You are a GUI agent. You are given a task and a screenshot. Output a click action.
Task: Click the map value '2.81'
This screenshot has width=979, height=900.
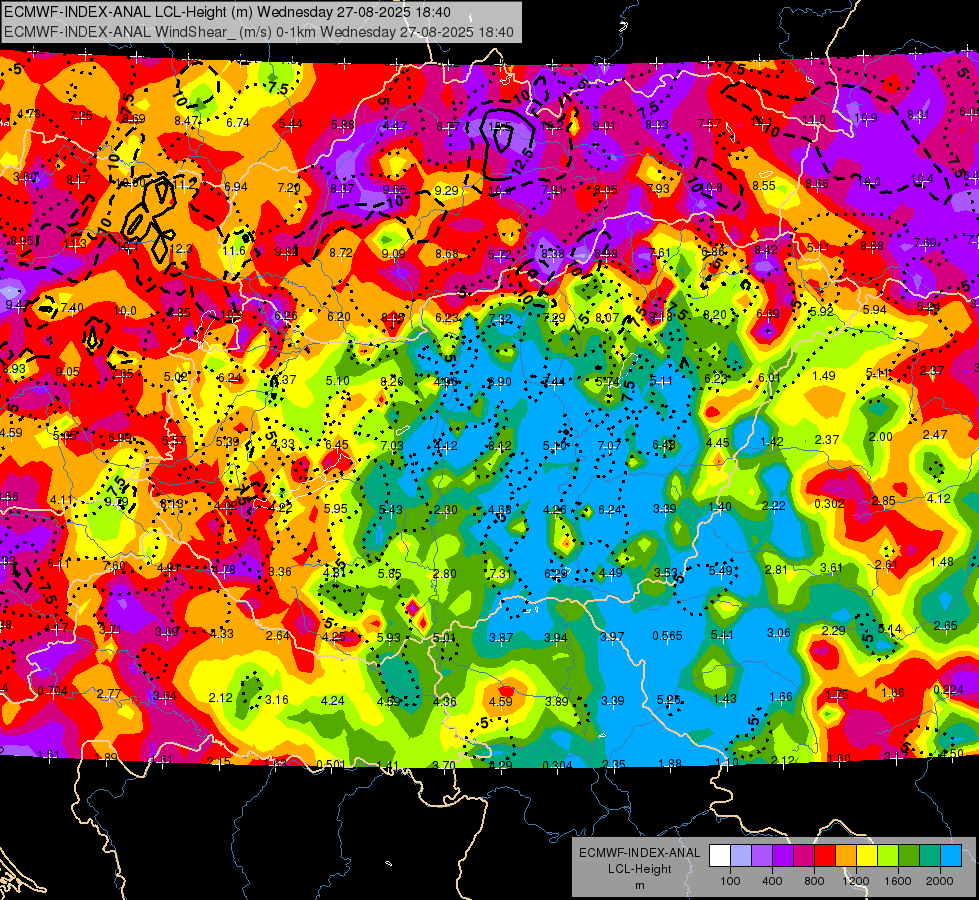point(776,570)
